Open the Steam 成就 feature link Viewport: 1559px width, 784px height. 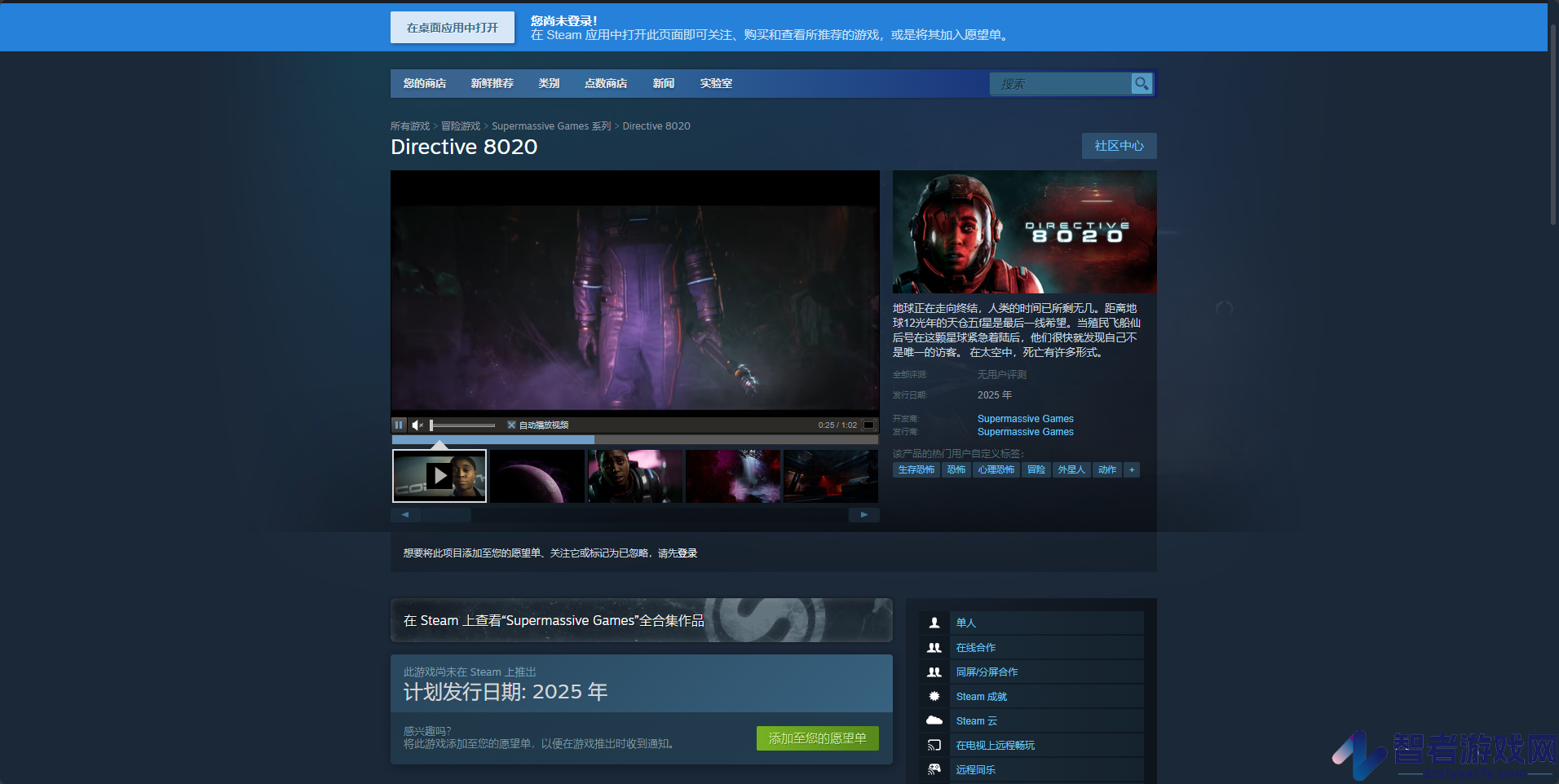pos(982,696)
